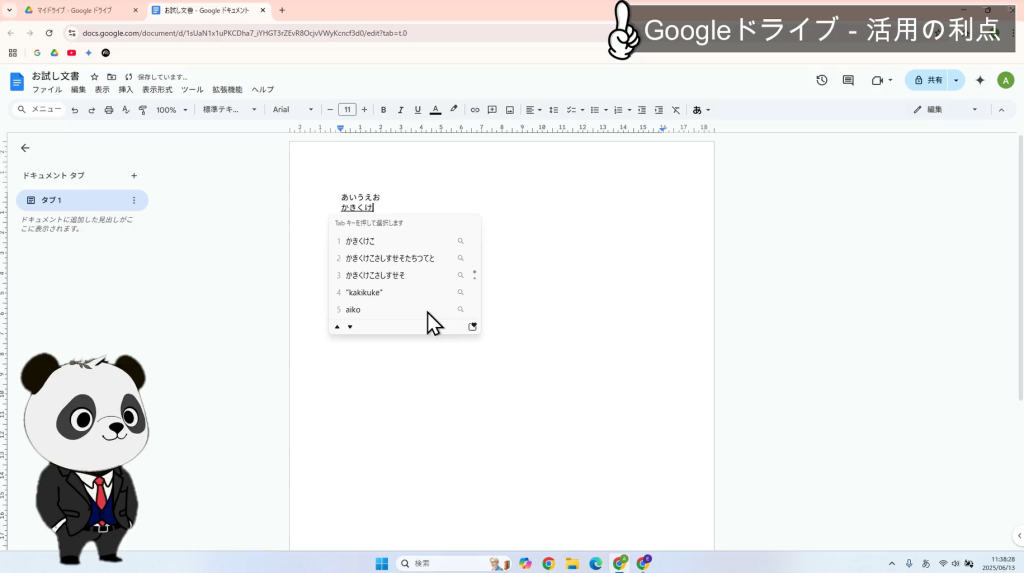Open the move to folder icon
Viewport: 1024px width, 573px height.
tap(112, 76)
